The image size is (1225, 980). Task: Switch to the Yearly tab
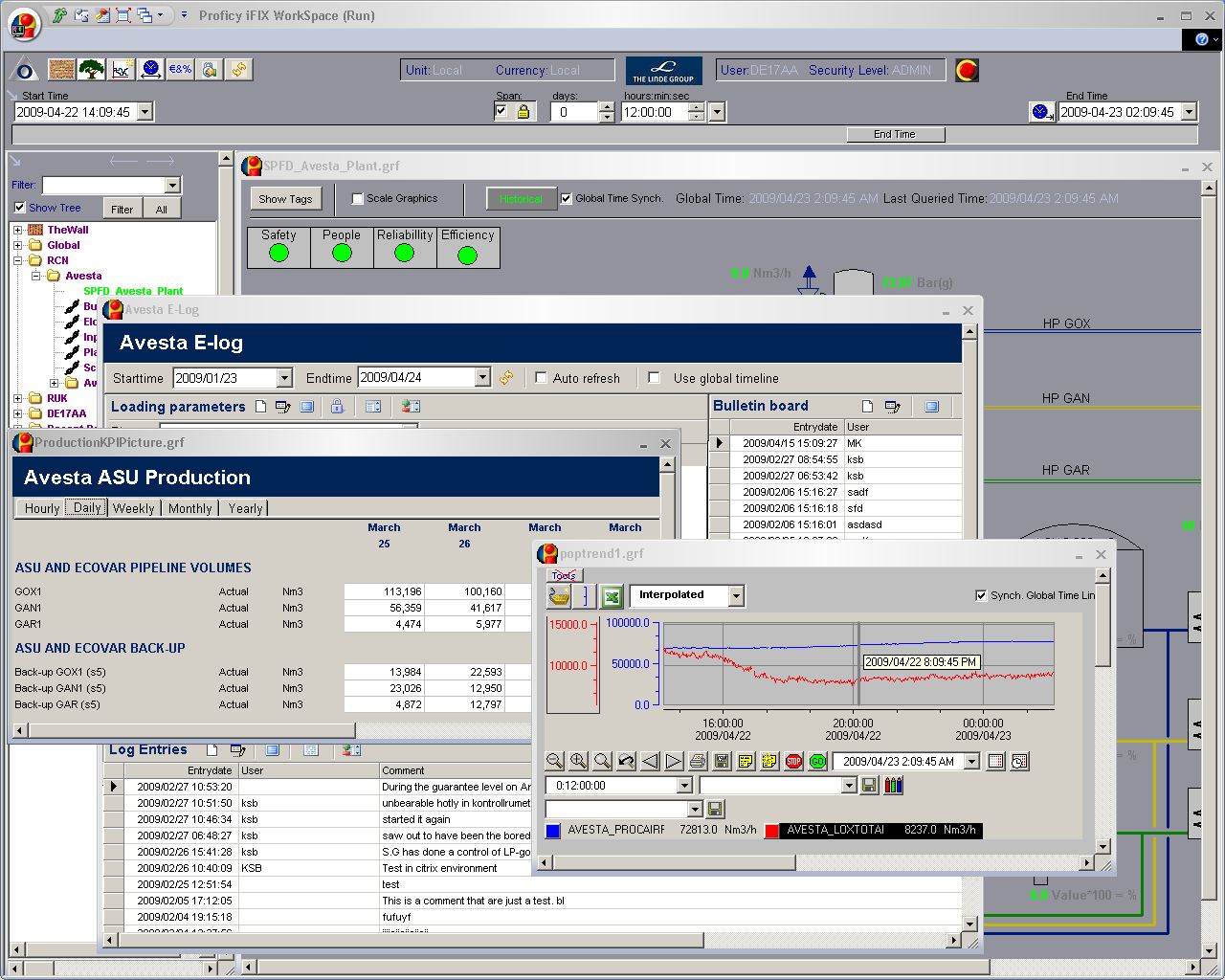[245, 508]
